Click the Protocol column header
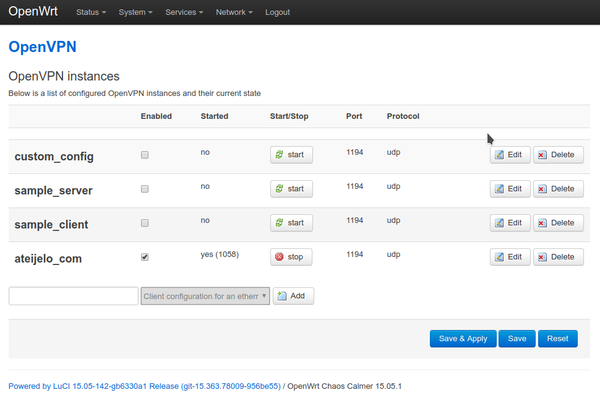This screenshot has height=400, width=600. coord(403,116)
